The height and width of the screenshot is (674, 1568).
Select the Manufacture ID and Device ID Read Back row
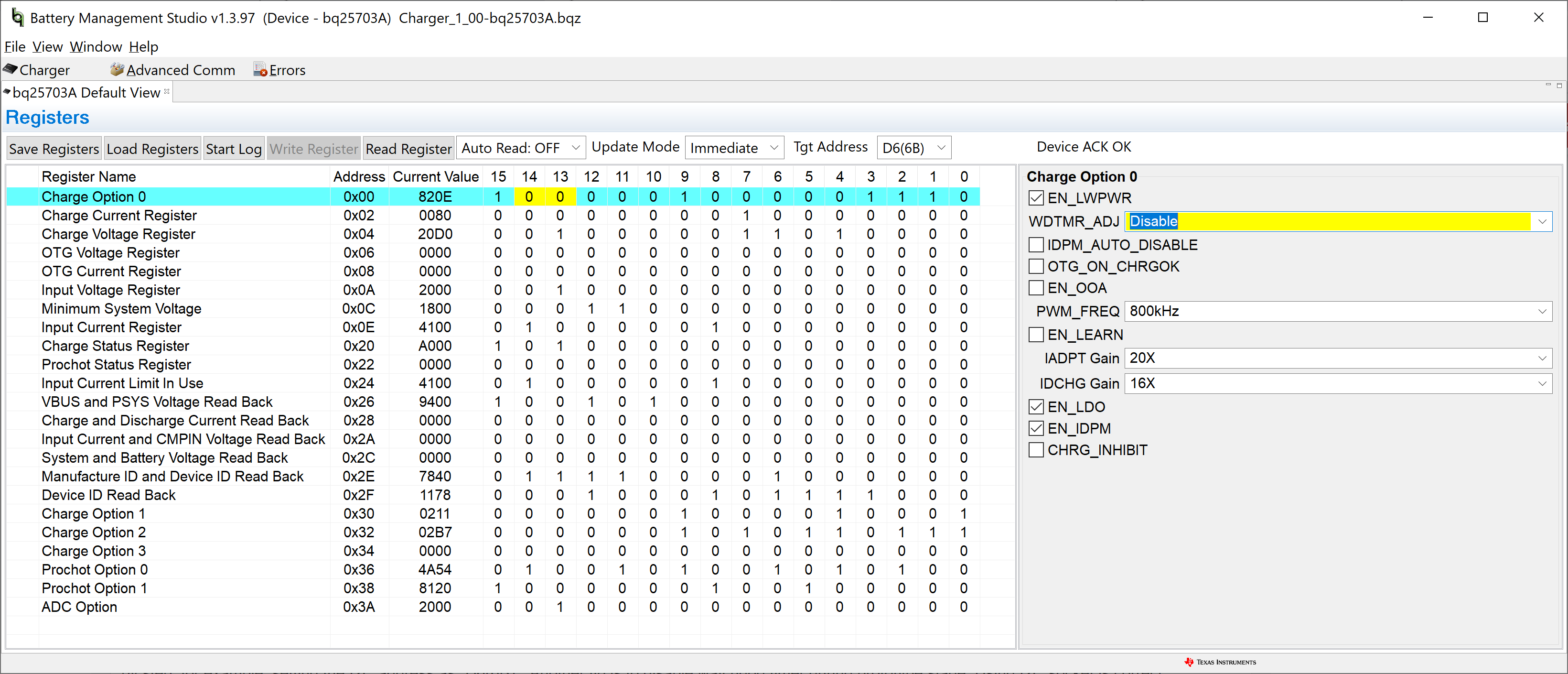click(493, 476)
